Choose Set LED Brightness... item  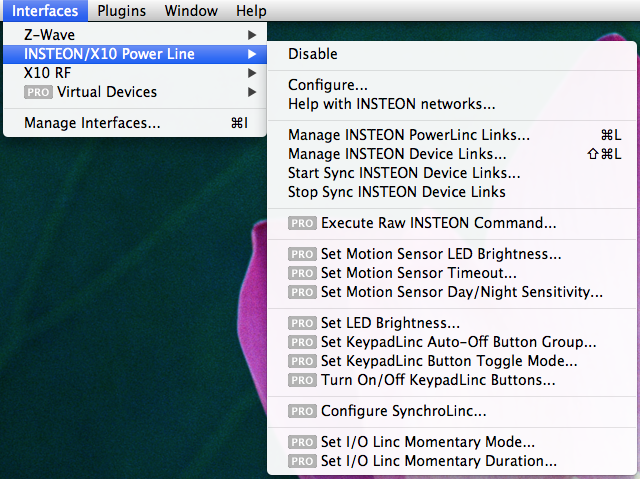click(x=452, y=323)
